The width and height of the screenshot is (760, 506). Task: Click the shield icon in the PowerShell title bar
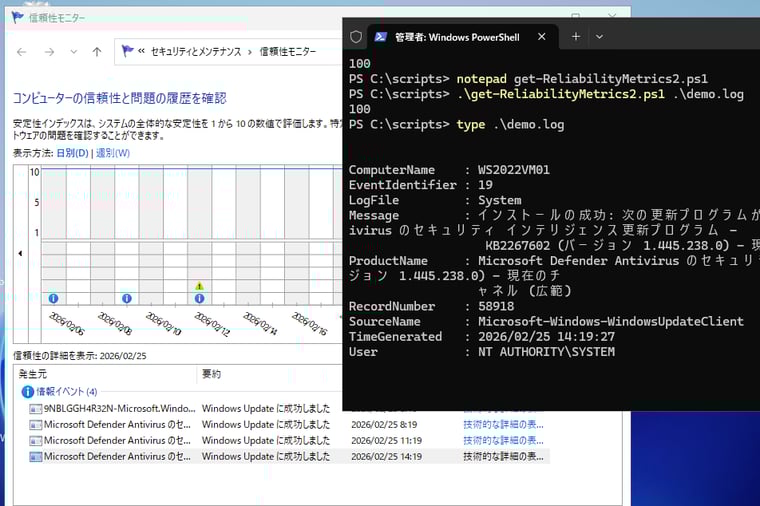click(356, 37)
